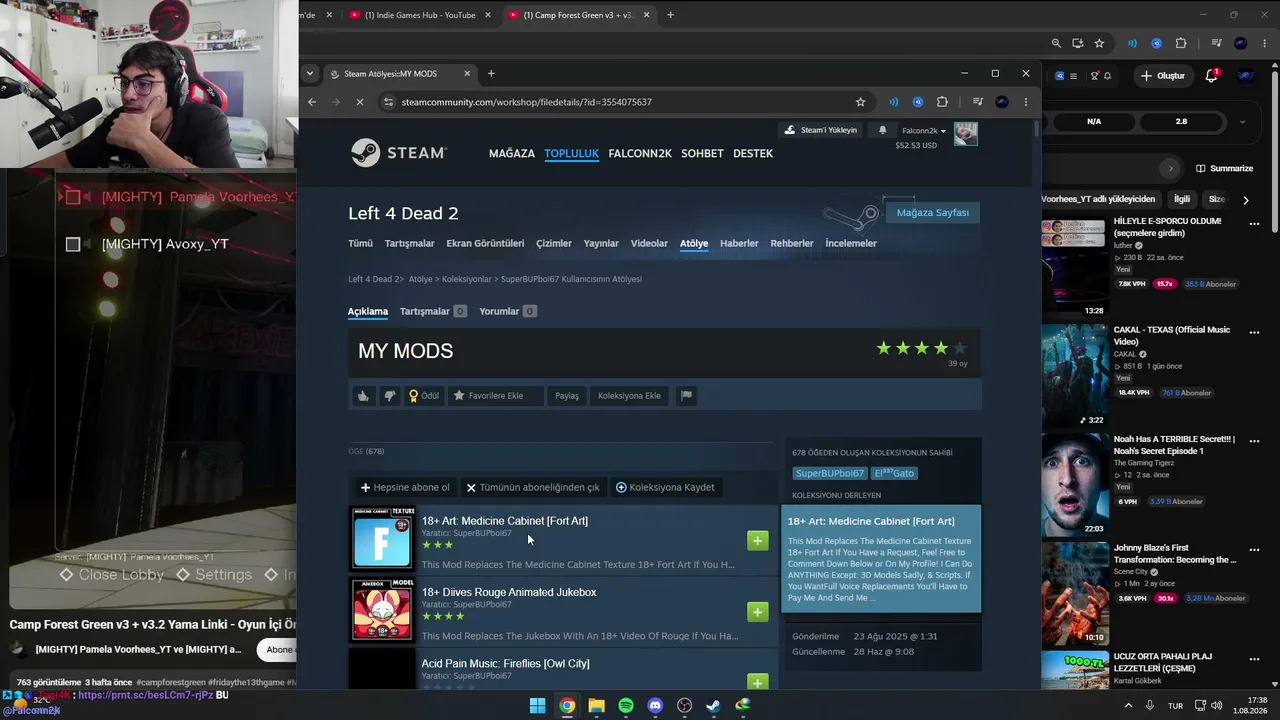Switch to the Videolar tab
Screen dimensions: 1280x720
[x=649, y=243]
